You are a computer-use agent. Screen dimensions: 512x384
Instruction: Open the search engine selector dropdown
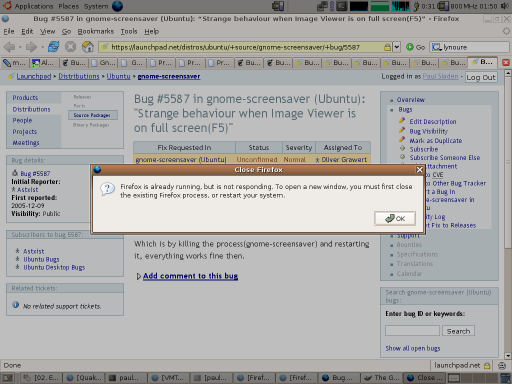[x=437, y=47]
